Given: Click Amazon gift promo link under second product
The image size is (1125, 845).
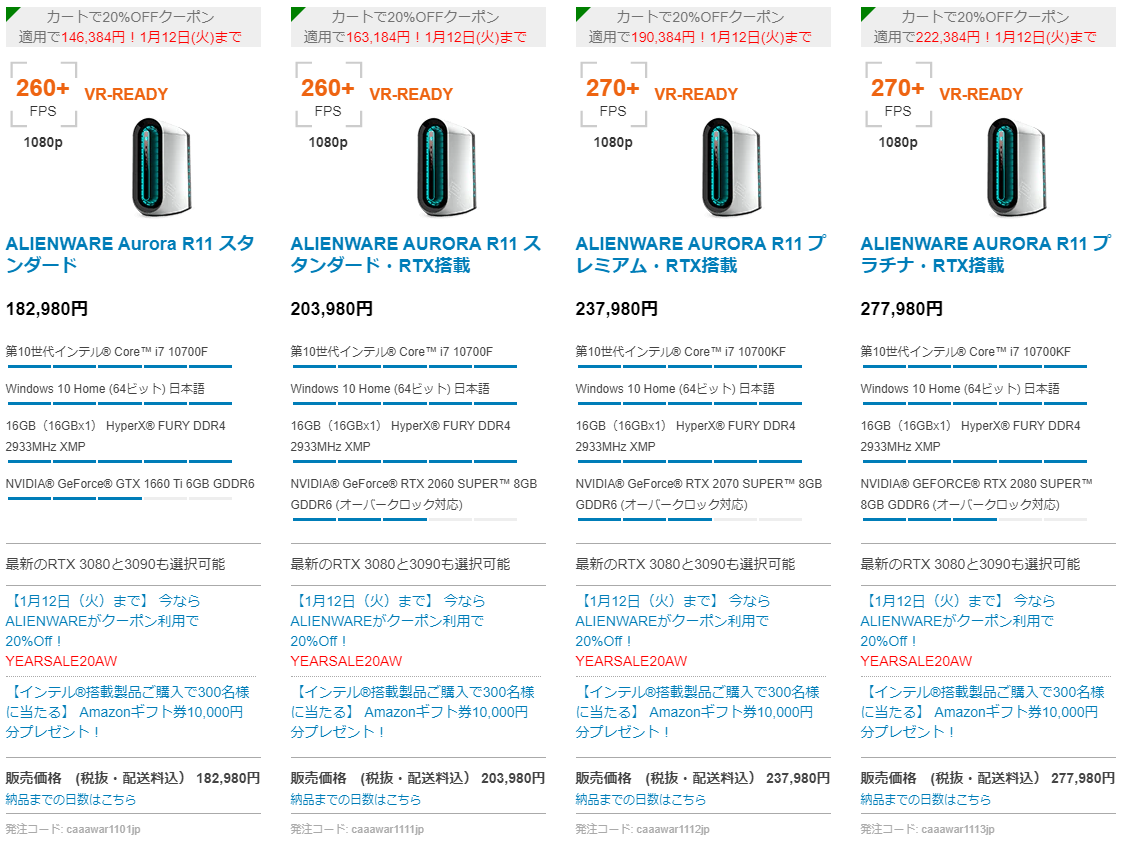Looking at the screenshot, I should (412, 712).
